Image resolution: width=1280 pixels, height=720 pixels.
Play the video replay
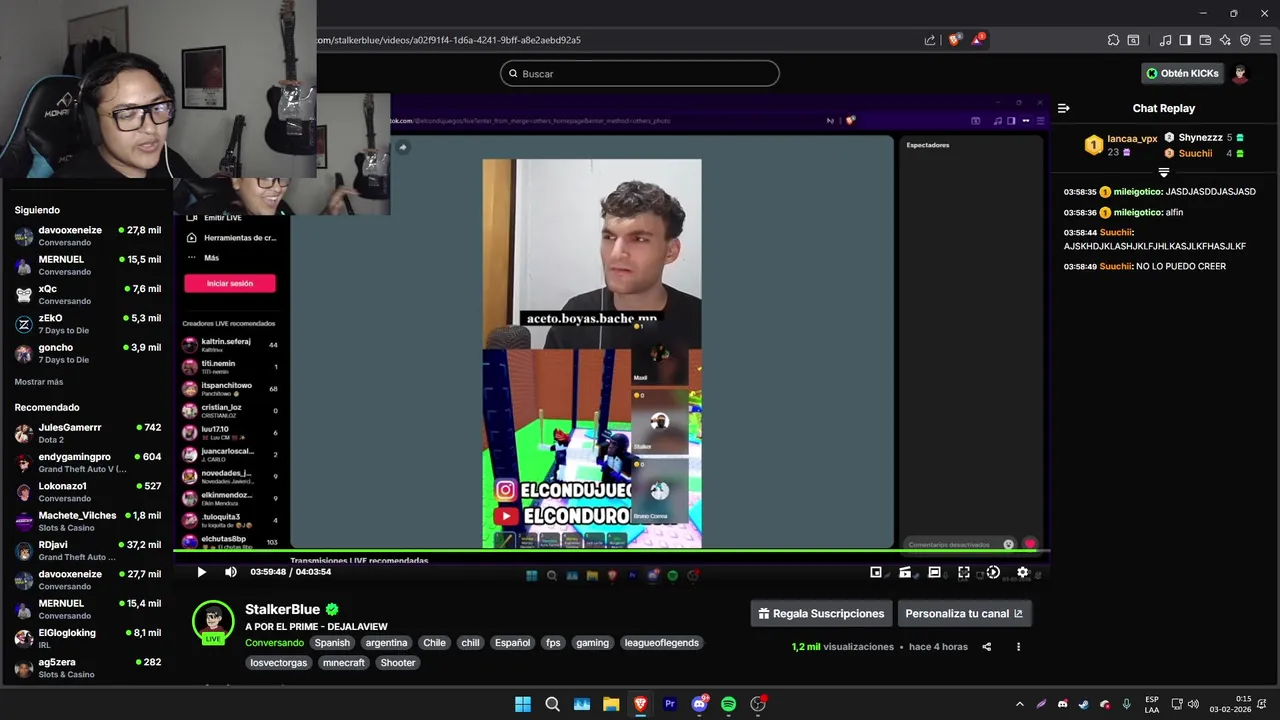(201, 572)
